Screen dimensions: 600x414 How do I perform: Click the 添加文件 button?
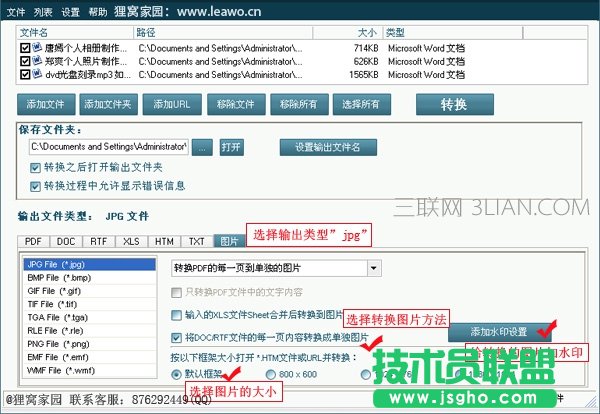pyautogui.click(x=46, y=104)
